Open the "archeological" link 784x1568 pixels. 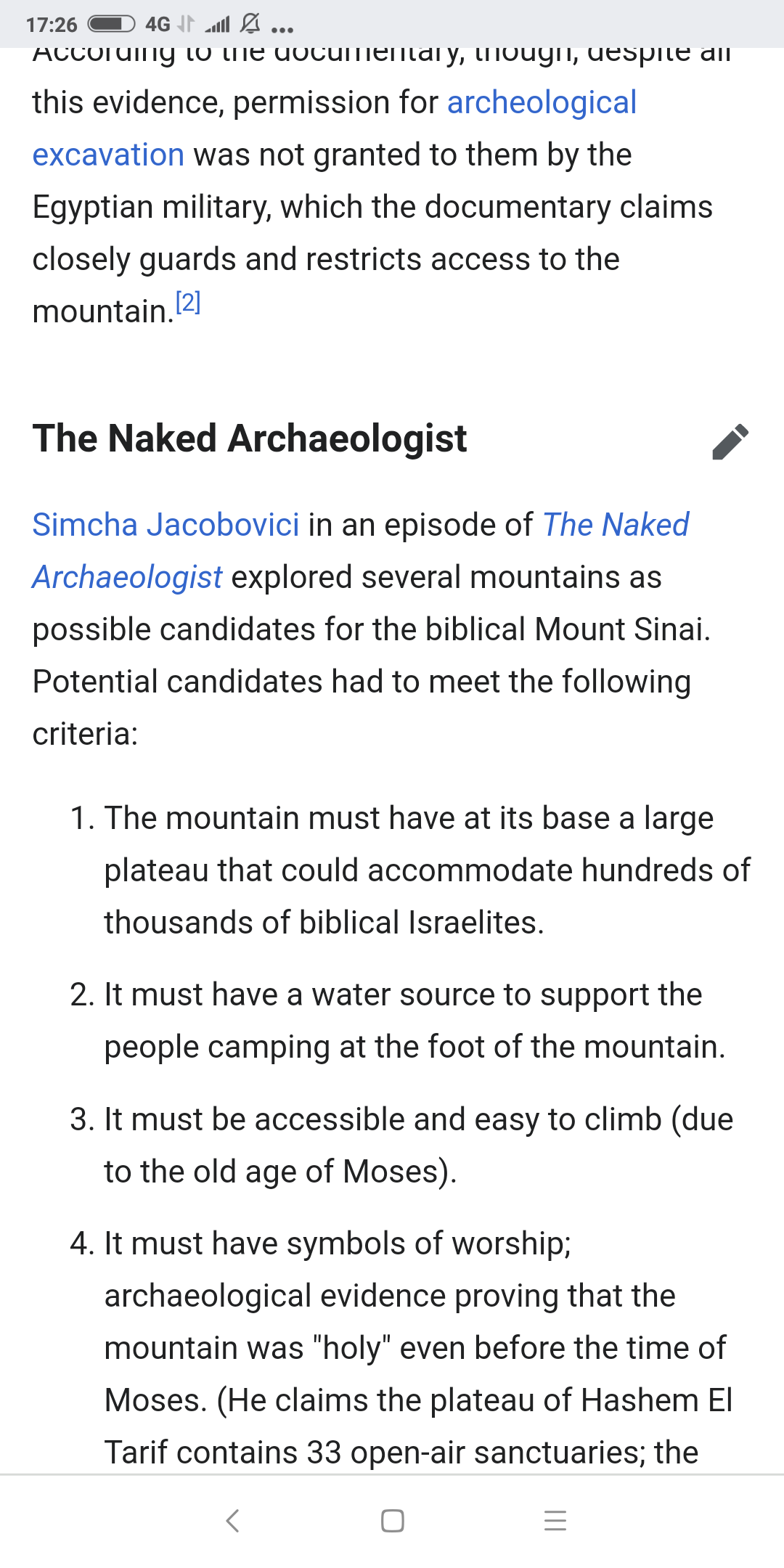[542, 102]
